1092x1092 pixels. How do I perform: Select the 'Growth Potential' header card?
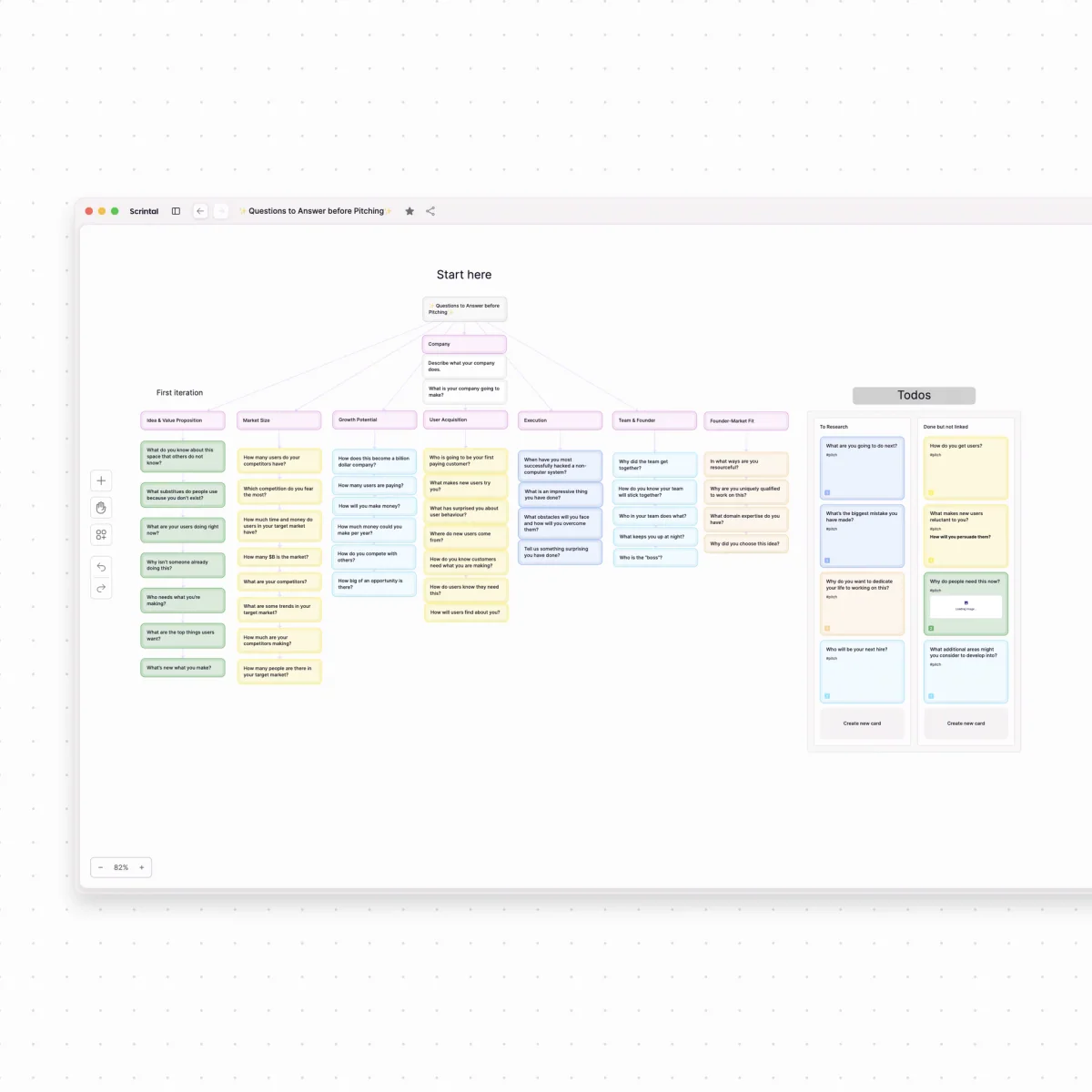click(374, 420)
